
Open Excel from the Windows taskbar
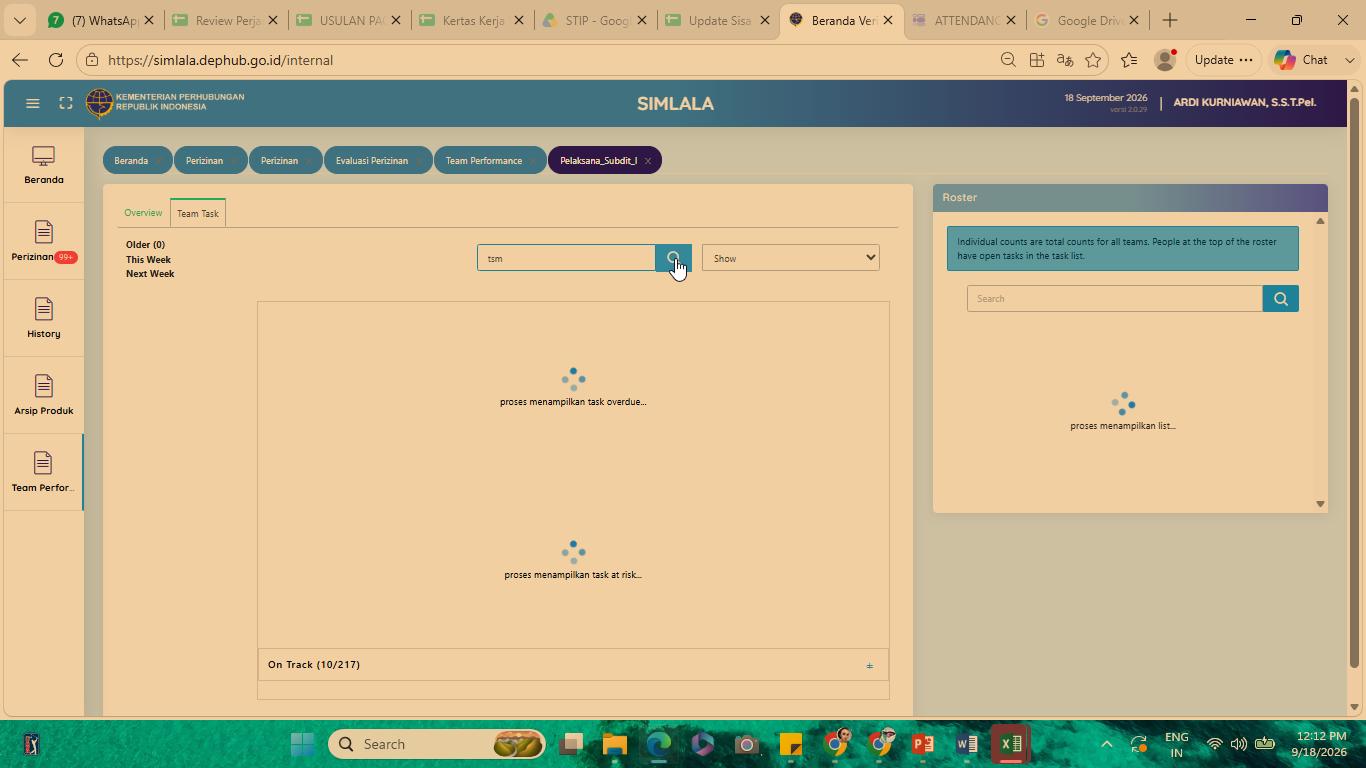tap(1011, 744)
